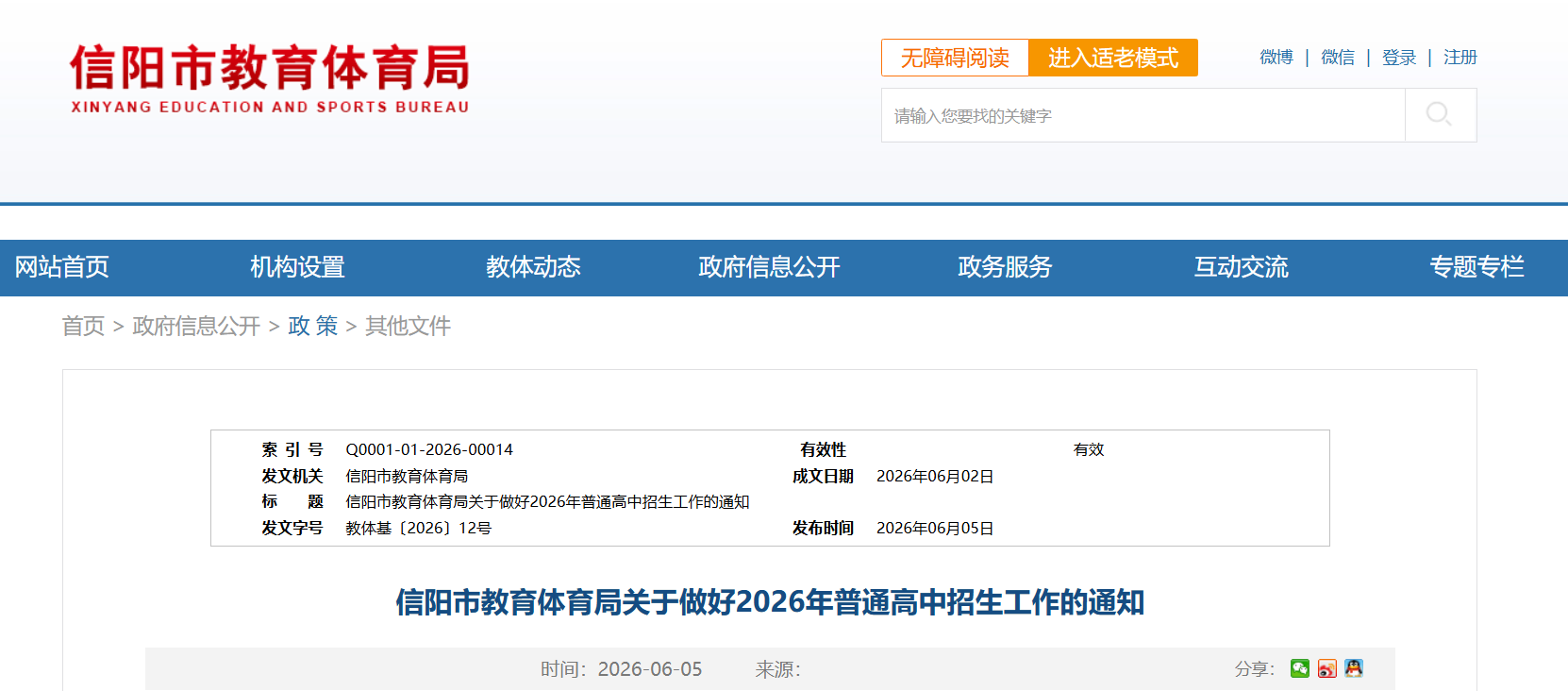Share article via Weibo icon
The width and height of the screenshot is (1568, 691).
[x=1327, y=668]
